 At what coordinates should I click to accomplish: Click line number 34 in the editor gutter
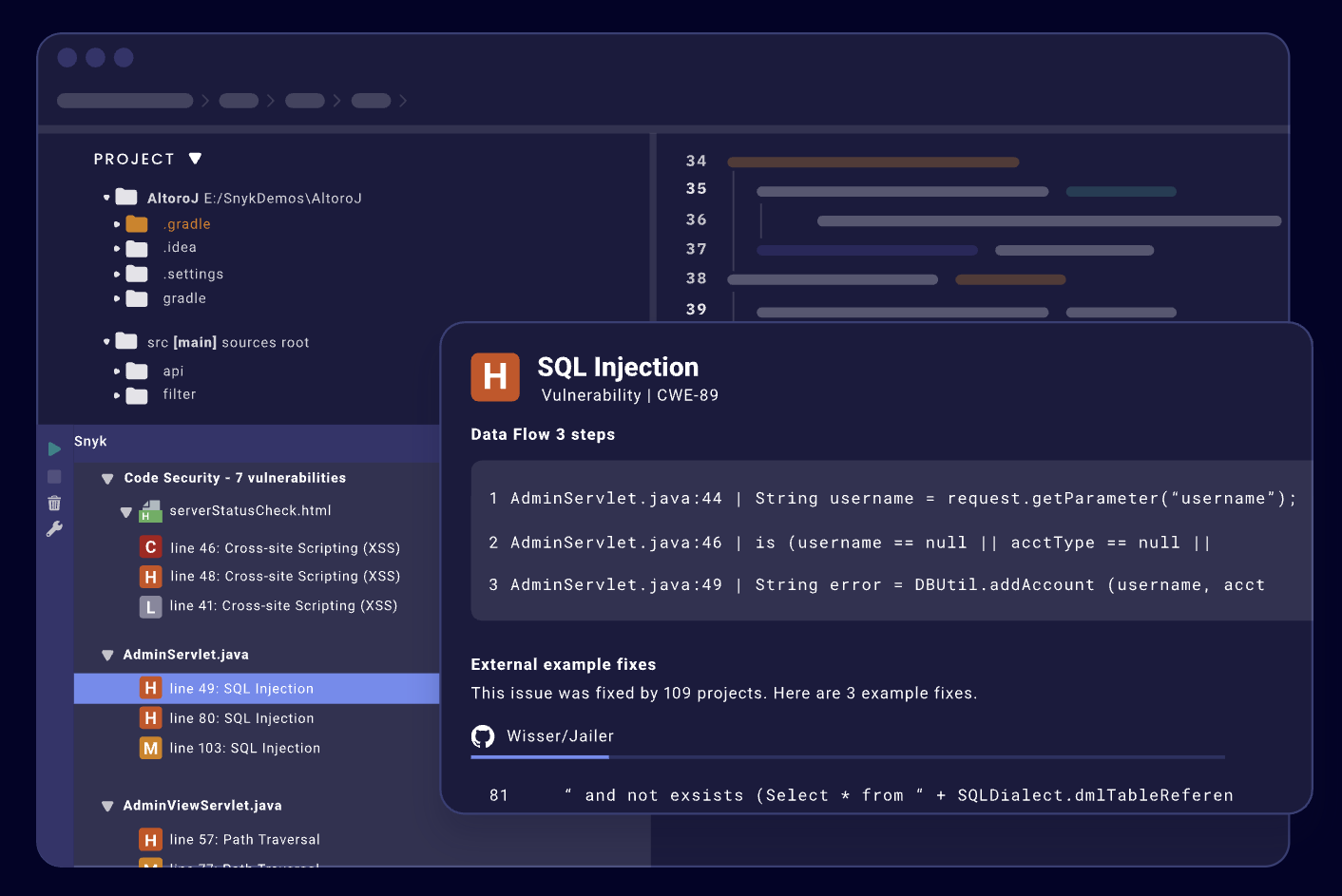click(697, 162)
